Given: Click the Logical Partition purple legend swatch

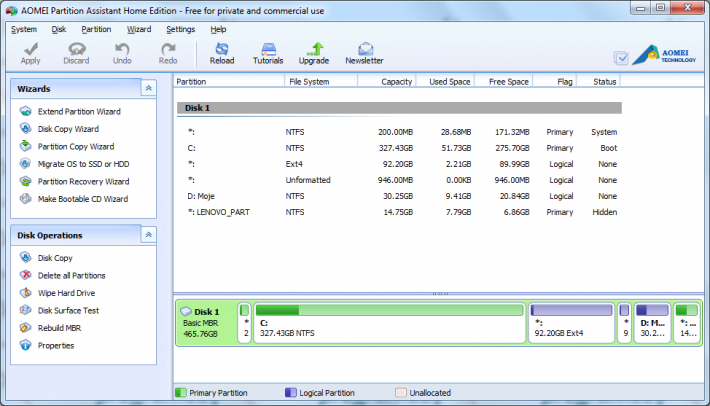Looking at the screenshot, I should coord(291,392).
